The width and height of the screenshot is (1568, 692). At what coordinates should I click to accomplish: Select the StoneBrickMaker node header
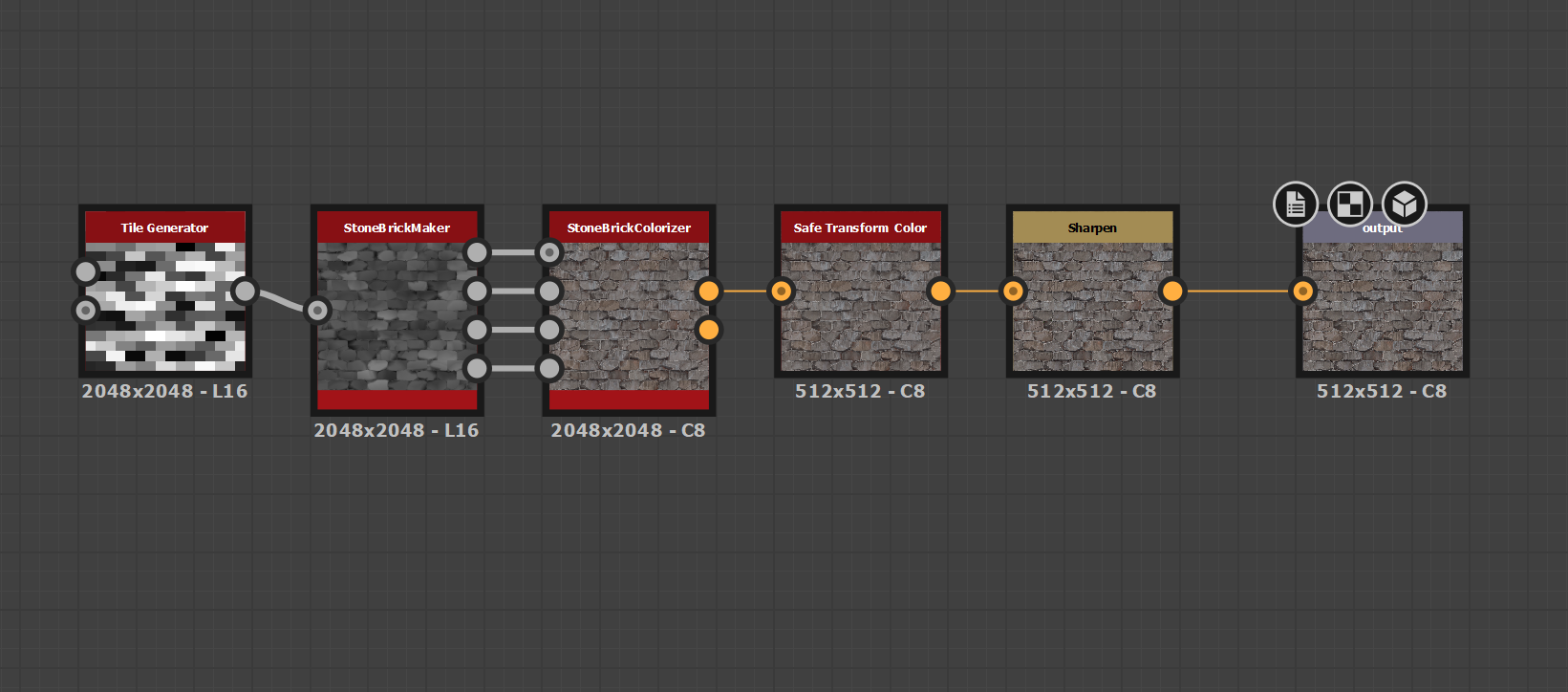[x=397, y=227]
